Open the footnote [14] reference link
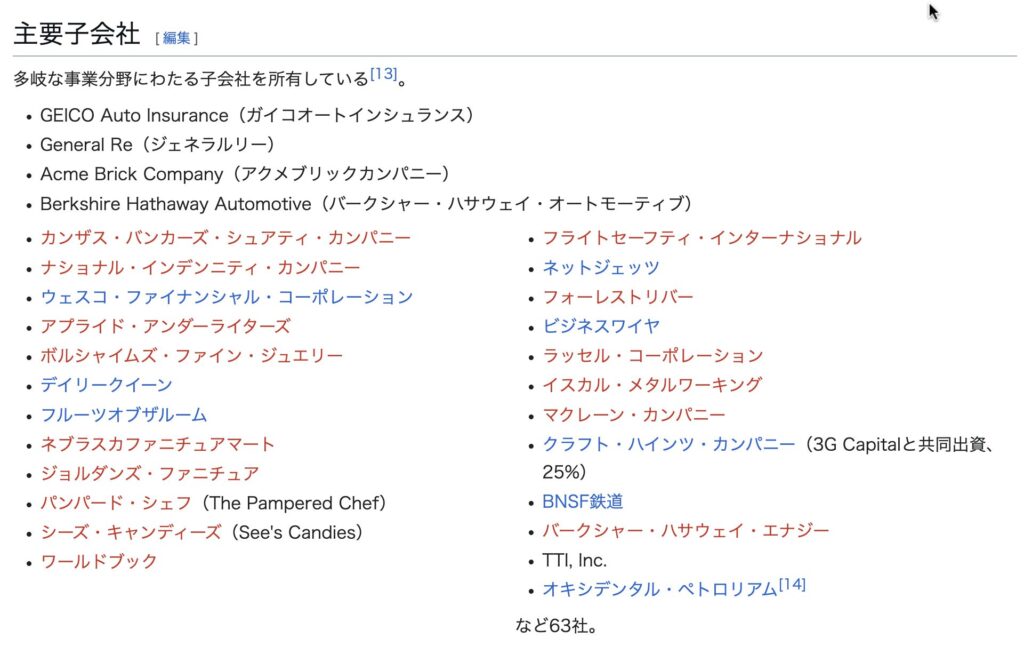1024x646 pixels. 792,584
